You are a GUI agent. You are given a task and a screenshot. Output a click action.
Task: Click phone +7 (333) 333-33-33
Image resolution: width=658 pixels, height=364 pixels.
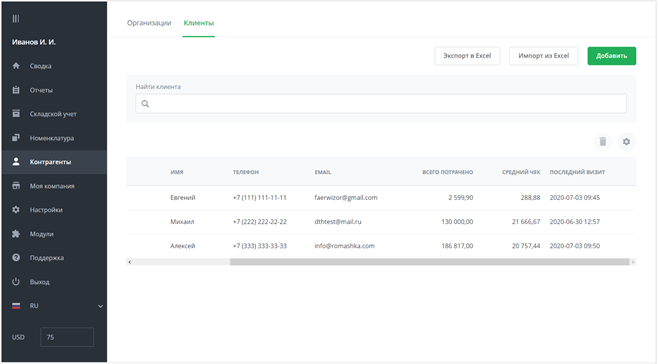click(x=260, y=246)
